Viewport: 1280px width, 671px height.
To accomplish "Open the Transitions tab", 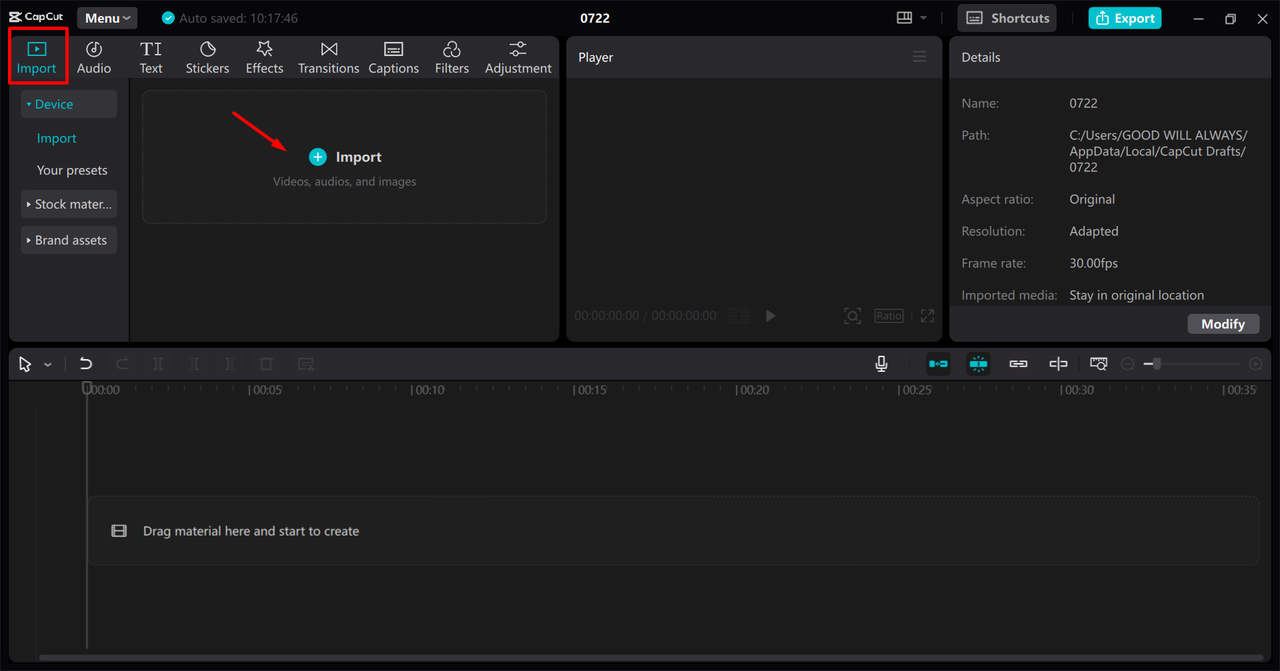I will point(328,57).
